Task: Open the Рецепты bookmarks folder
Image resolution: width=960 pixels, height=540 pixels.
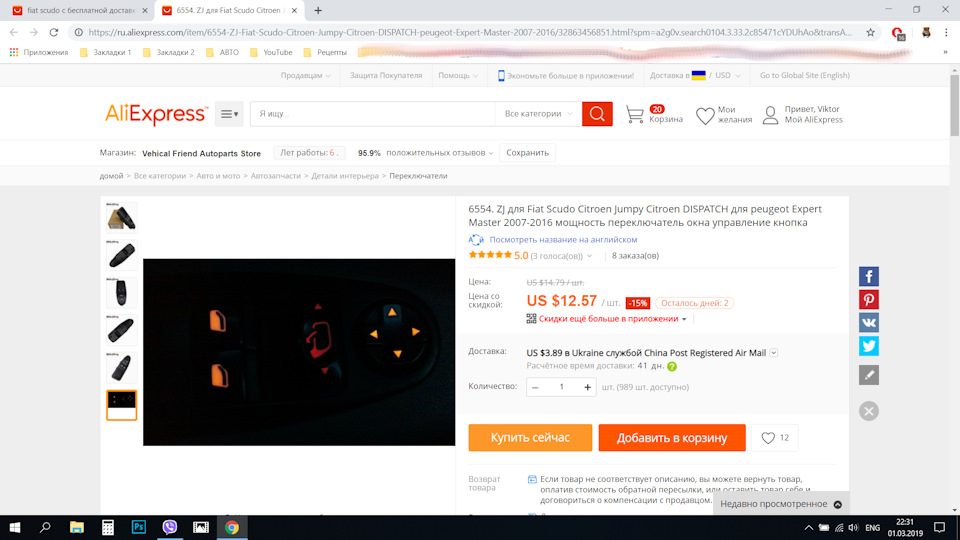Action: pyautogui.click(x=325, y=52)
